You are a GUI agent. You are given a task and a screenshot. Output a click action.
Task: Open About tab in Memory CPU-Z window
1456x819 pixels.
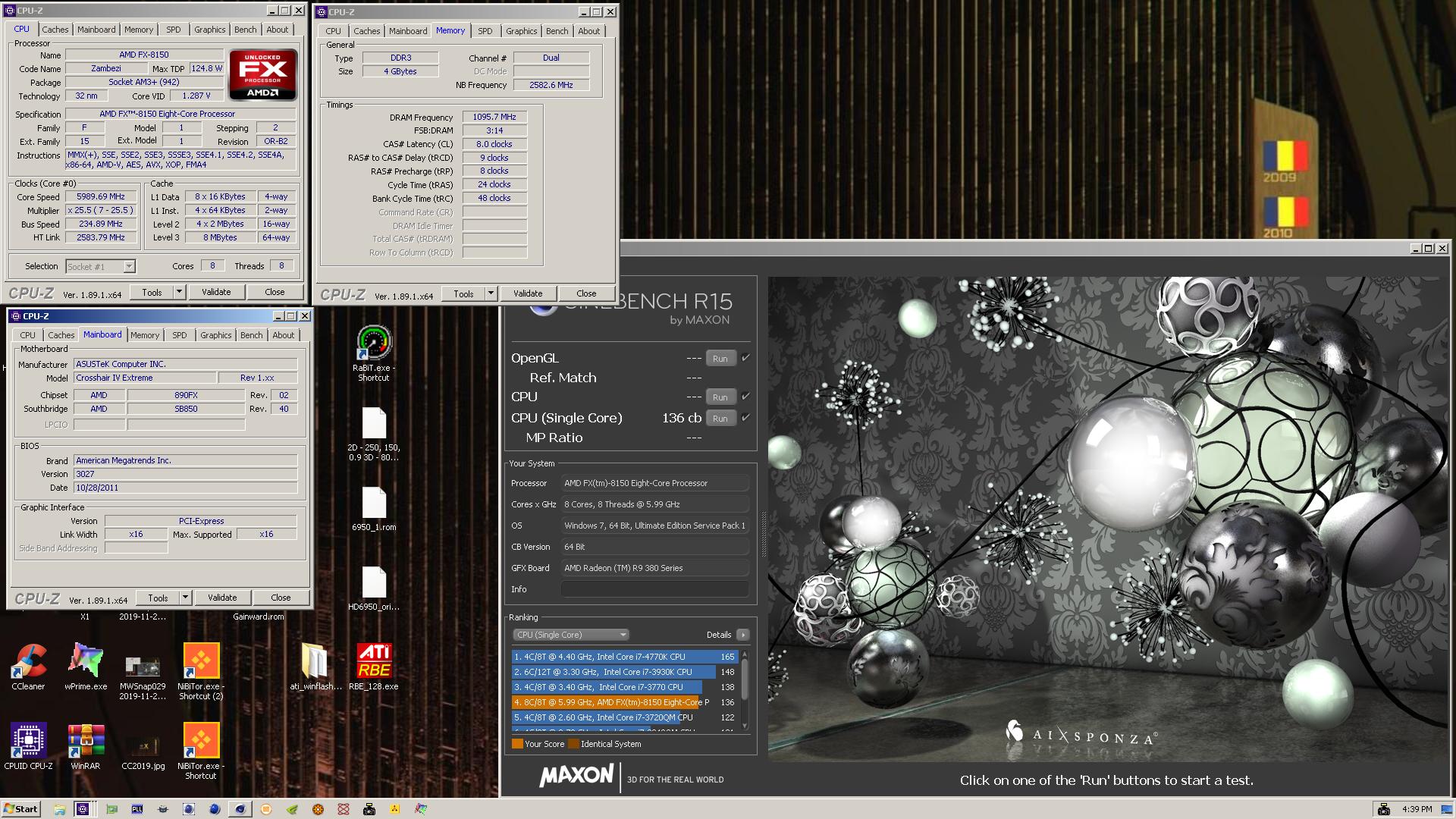coord(588,31)
